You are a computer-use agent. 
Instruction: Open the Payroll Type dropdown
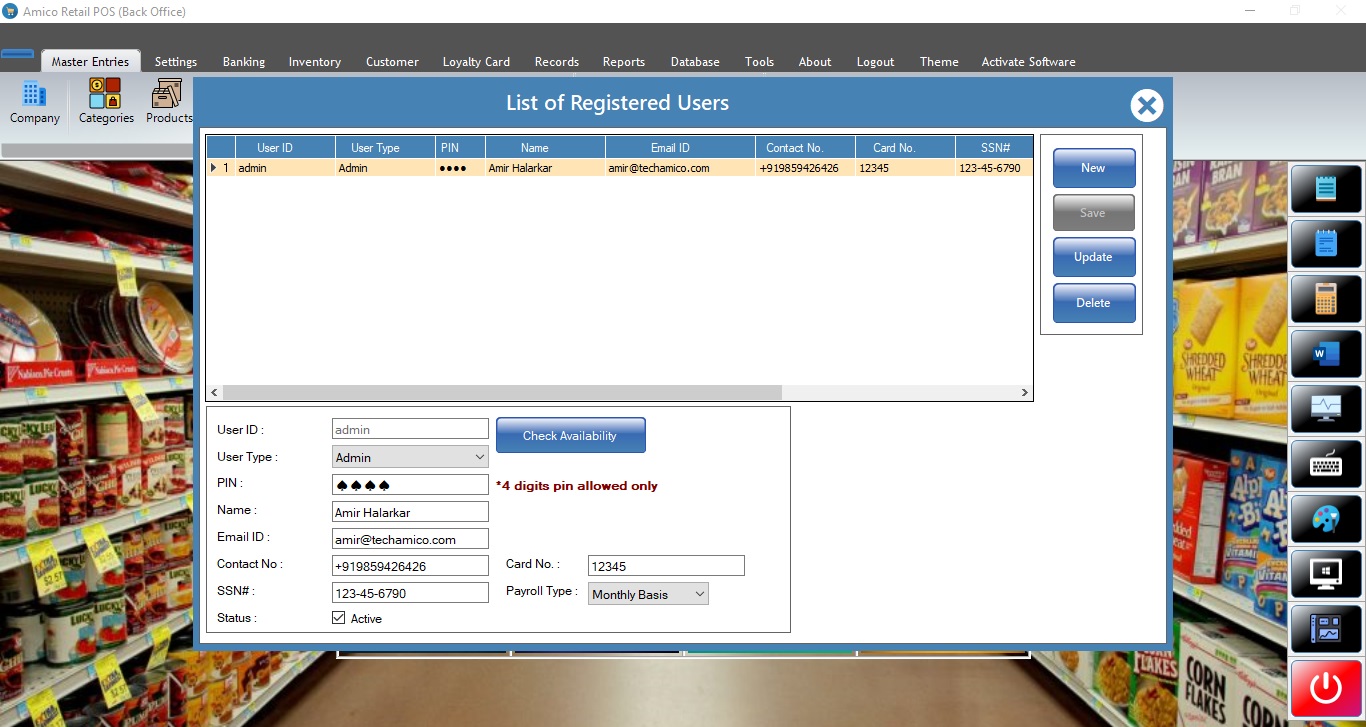[x=699, y=594]
